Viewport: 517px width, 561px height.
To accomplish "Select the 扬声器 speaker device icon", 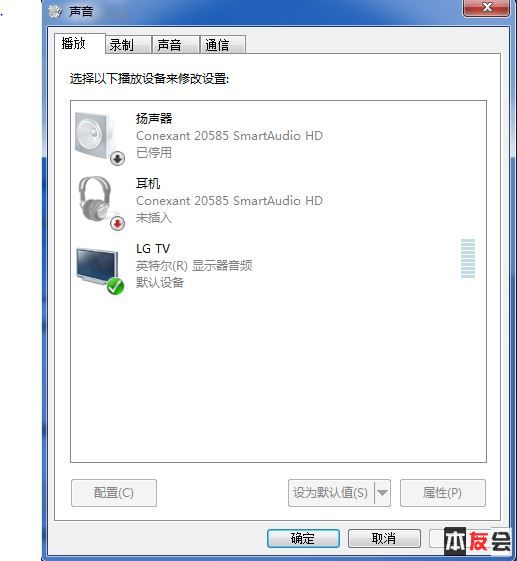I will (96, 136).
